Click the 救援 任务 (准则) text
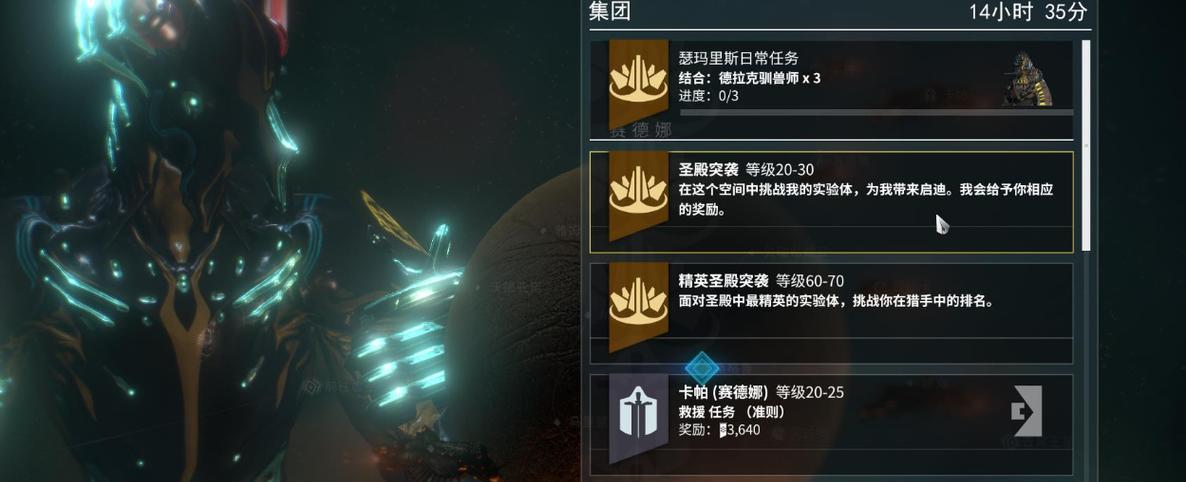Image resolution: width=1186 pixels, height=482 pixels. [731, 412]
